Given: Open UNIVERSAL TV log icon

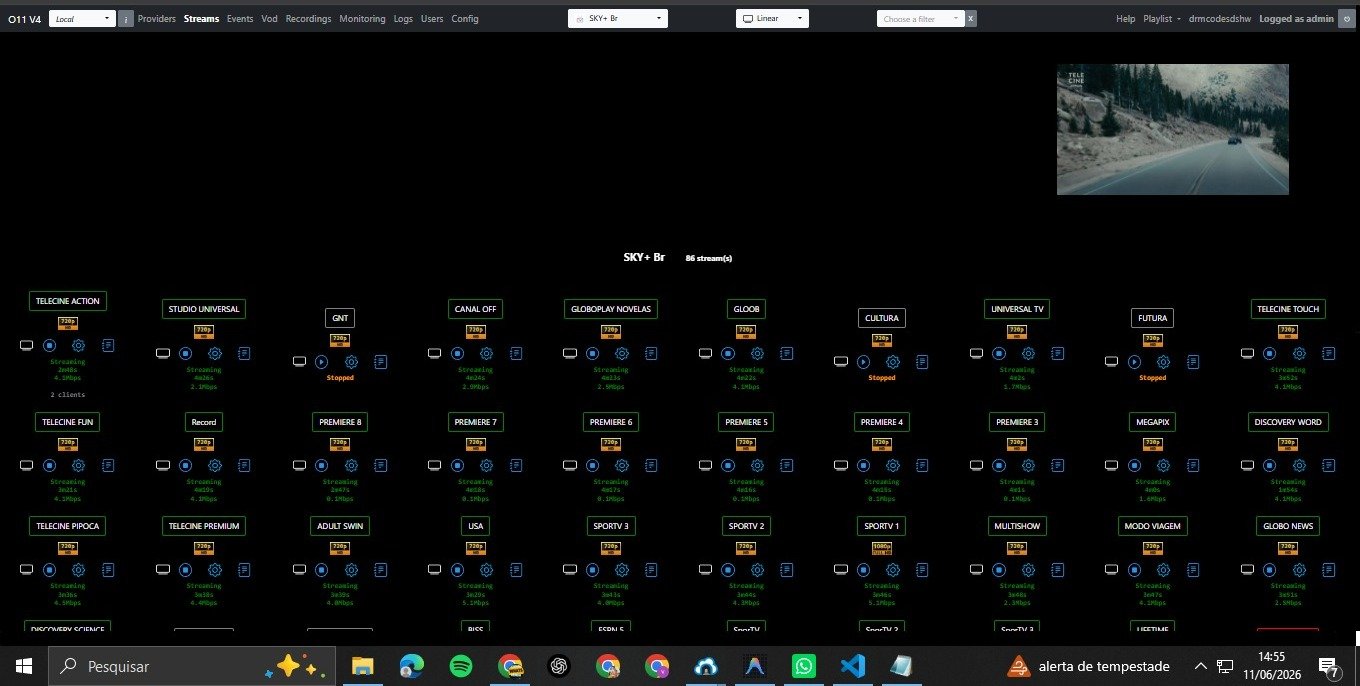Looking at the screenshot, I should point(1058,353).
